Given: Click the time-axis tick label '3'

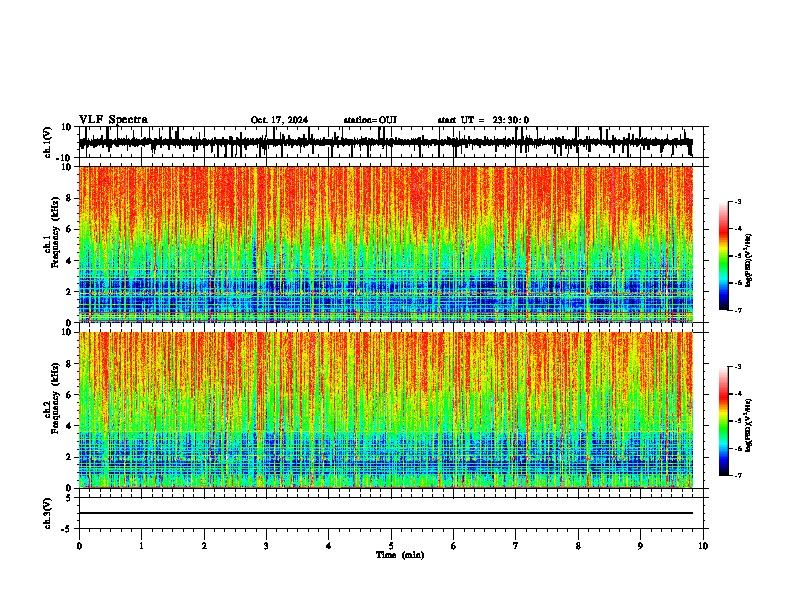Looking at the screenshot, I should pyautogui.click(x=266, y=546).
